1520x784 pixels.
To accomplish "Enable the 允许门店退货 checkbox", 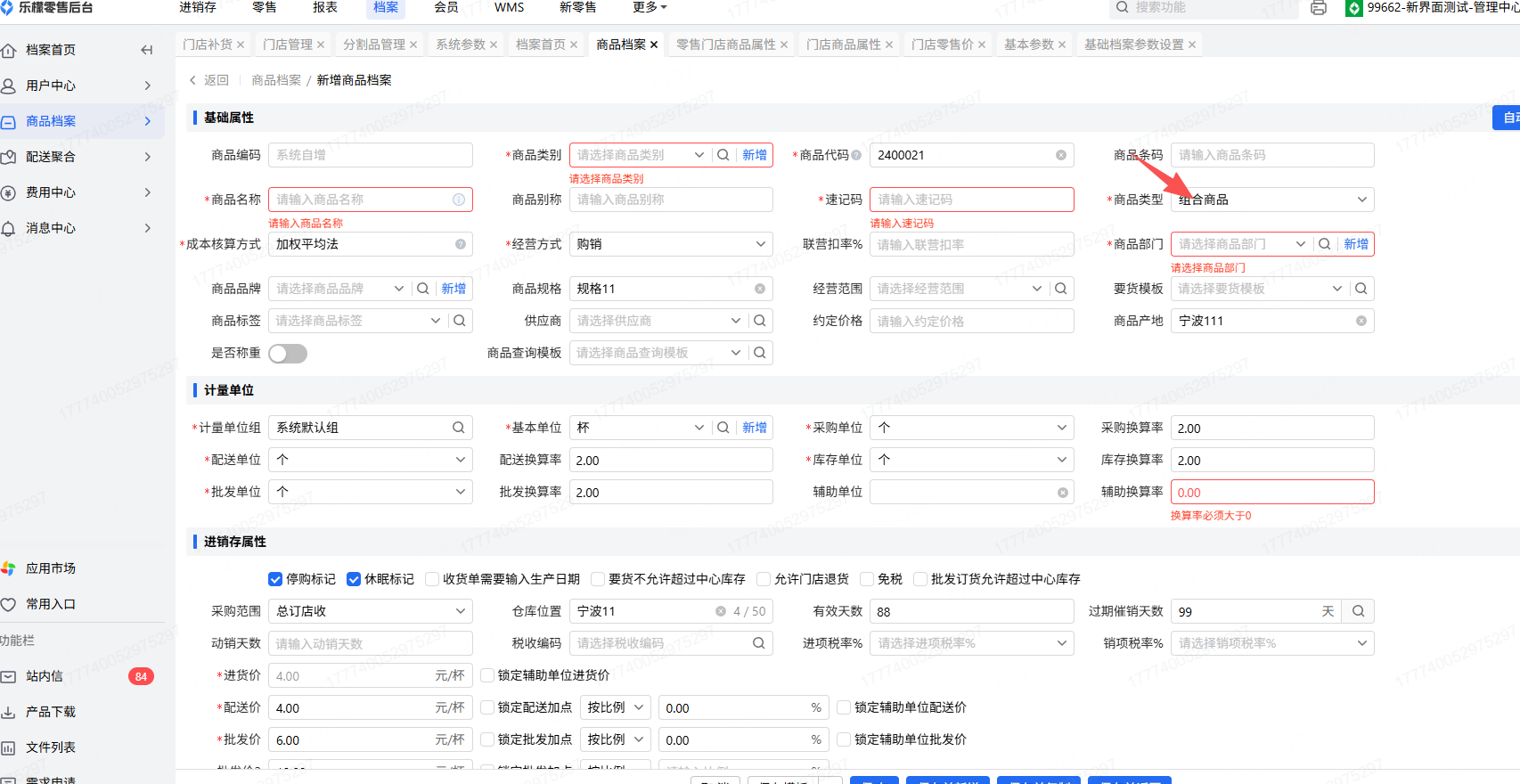I will tap(764, 579).
